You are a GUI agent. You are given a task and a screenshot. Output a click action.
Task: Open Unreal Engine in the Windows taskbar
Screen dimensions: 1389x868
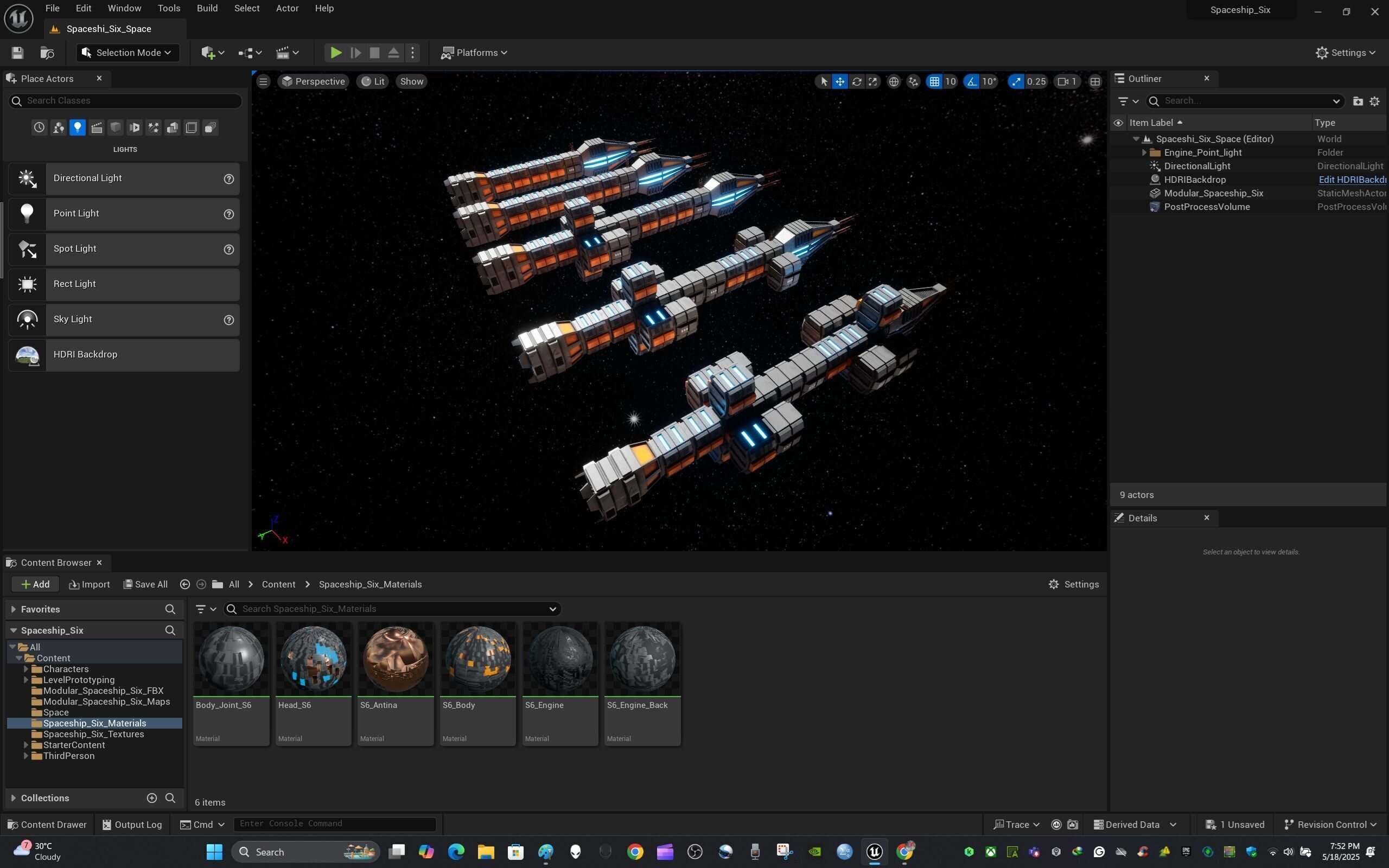[x=874, y=852]
